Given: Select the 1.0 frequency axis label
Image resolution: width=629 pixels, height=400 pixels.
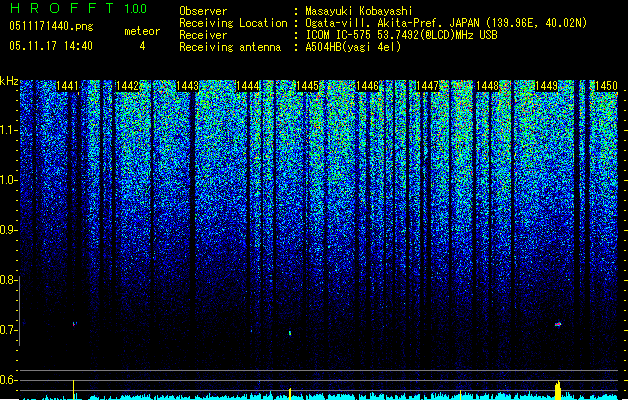Looking at the screenshot, I should 8,180.
